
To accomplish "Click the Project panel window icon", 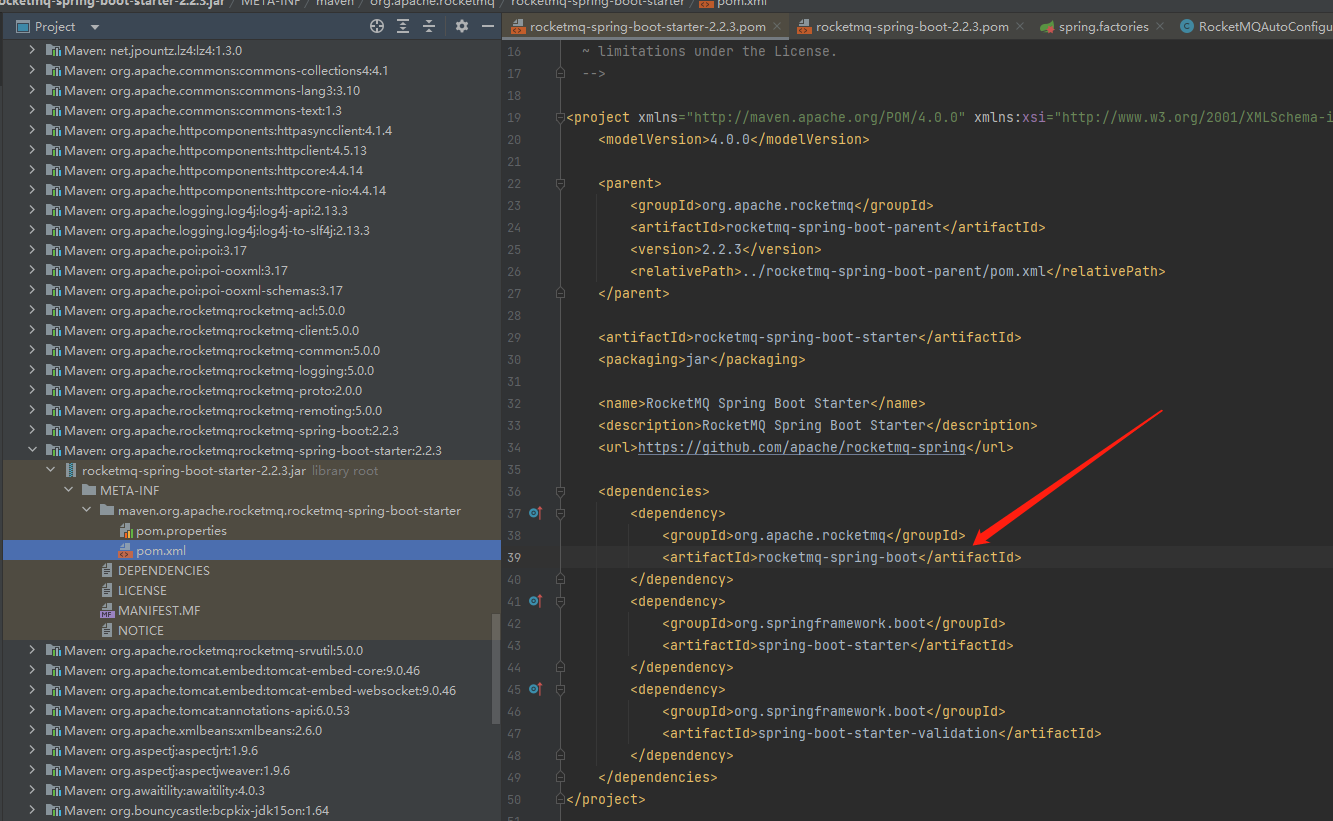I will (24, 27).
